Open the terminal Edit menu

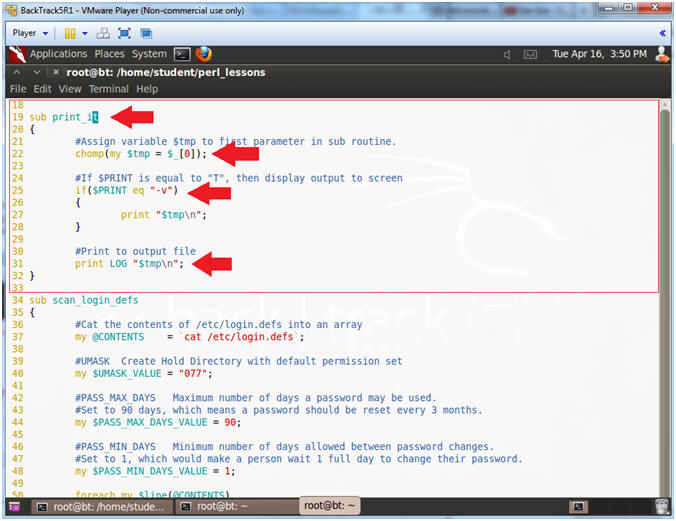42,89
